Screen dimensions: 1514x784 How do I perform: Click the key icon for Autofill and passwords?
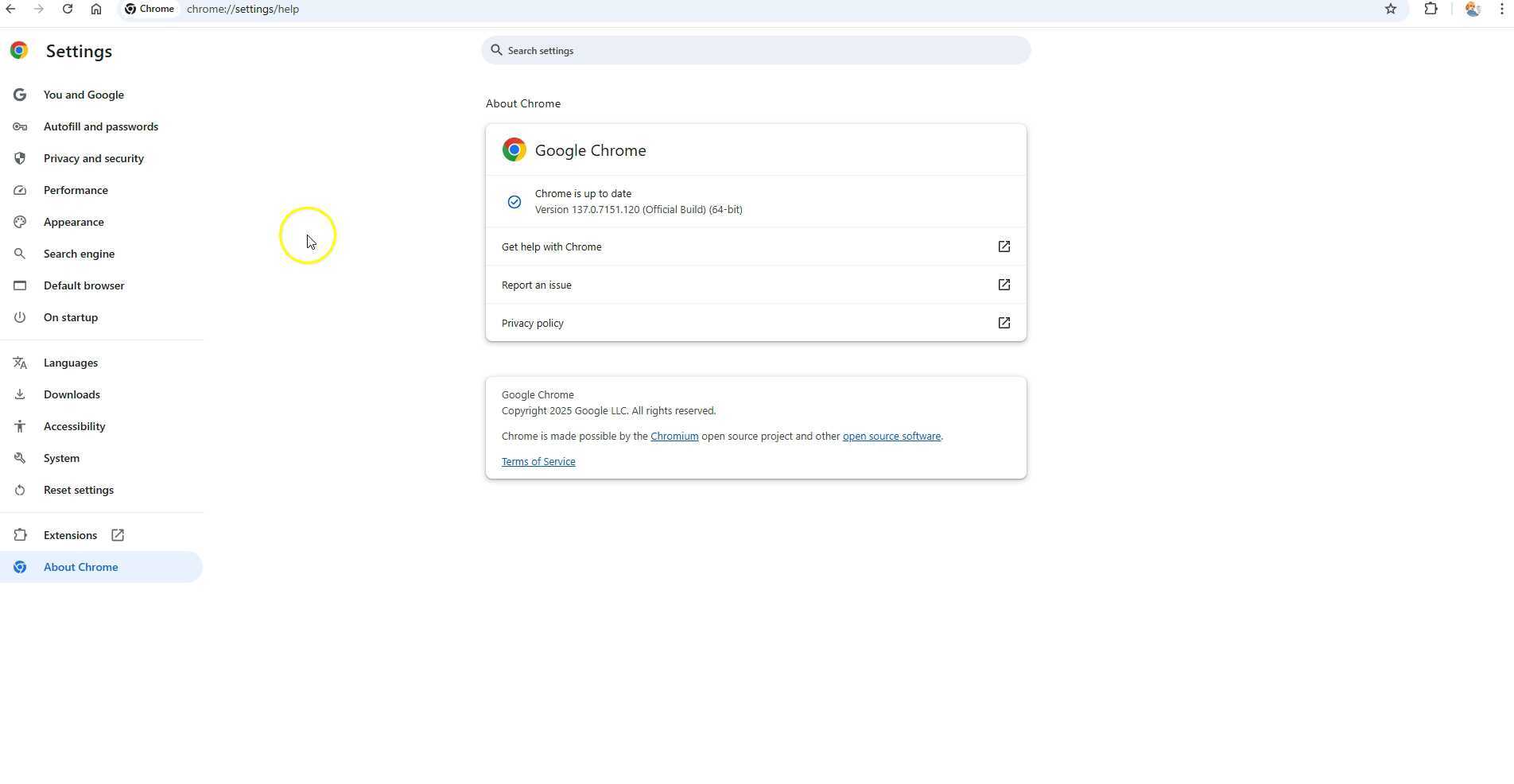(x=20, y=126)
